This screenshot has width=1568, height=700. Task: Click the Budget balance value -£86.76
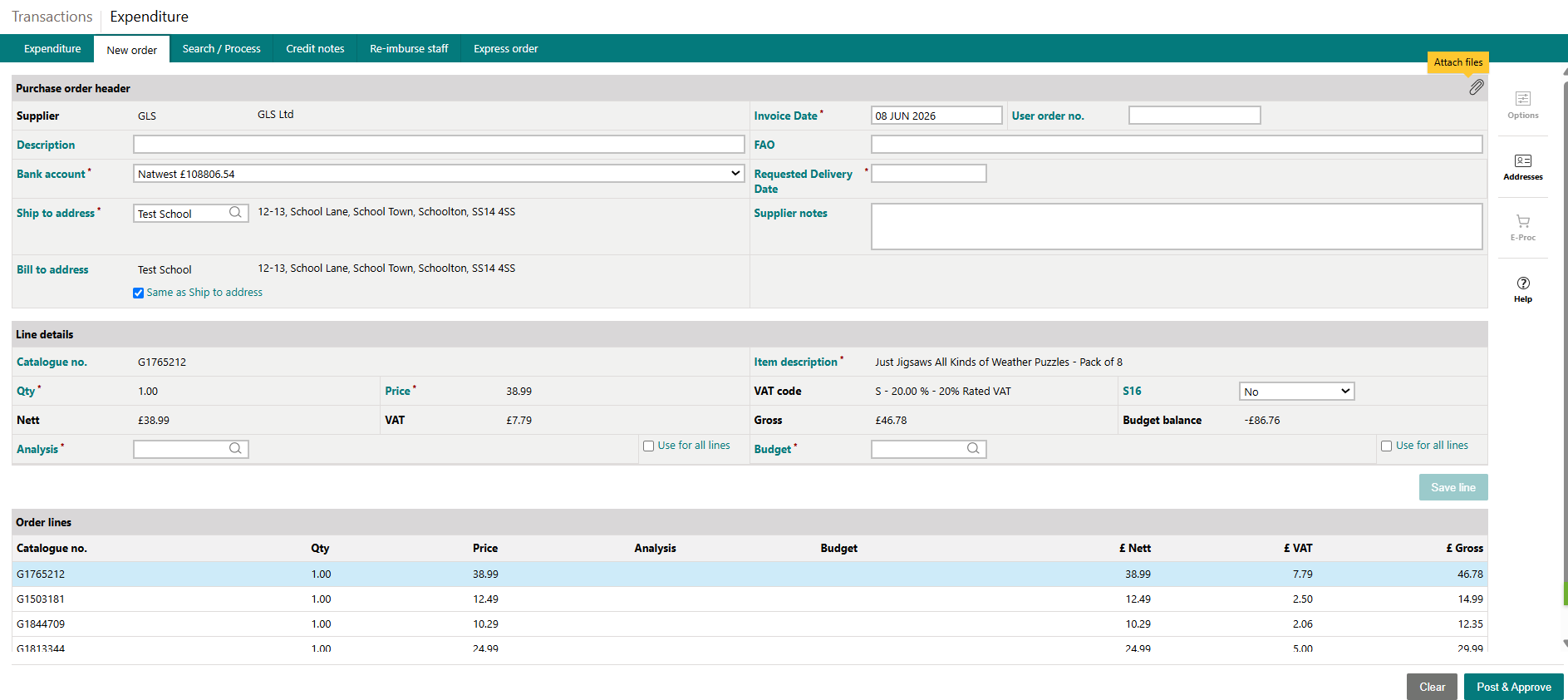tap(1261, 421)
